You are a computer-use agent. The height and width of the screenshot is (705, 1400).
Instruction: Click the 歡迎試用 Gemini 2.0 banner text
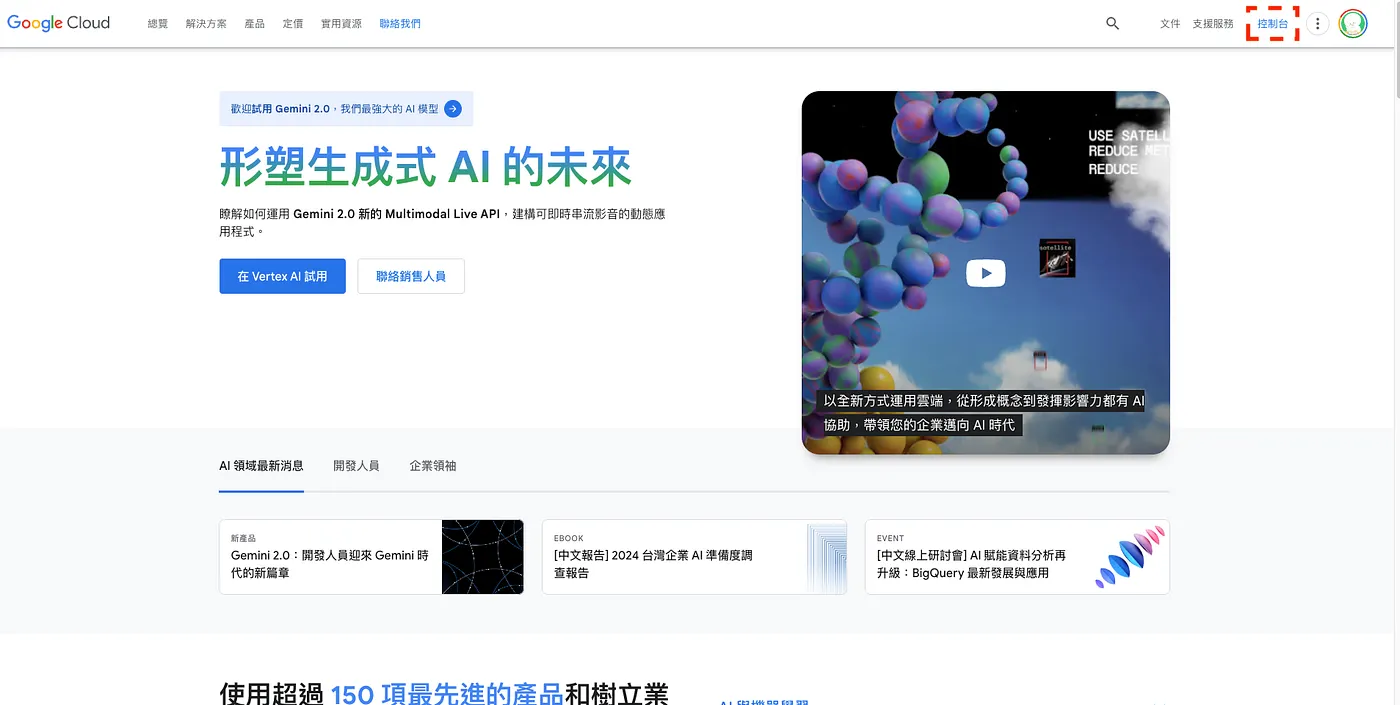point(334,109)
